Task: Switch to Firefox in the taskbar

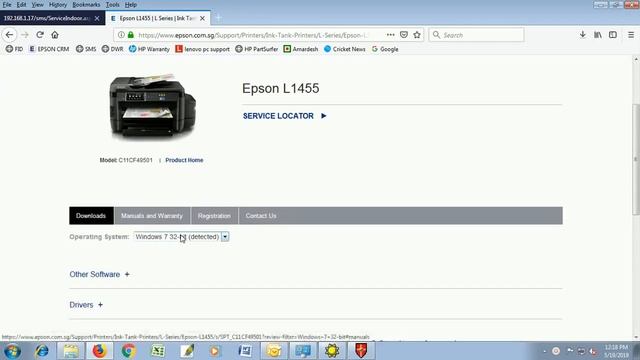Action: tap(99, 351)
